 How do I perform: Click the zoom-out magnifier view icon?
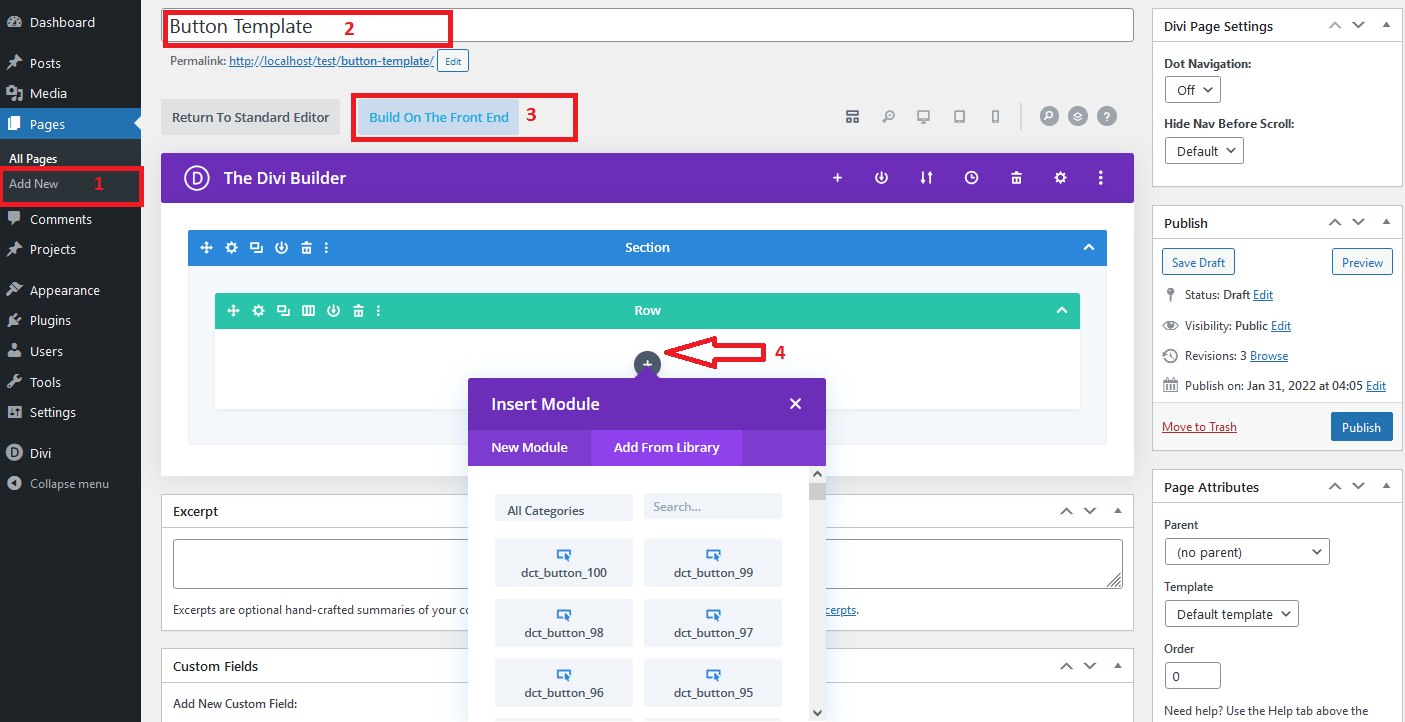pyautogui.click(x=888, y=117)
